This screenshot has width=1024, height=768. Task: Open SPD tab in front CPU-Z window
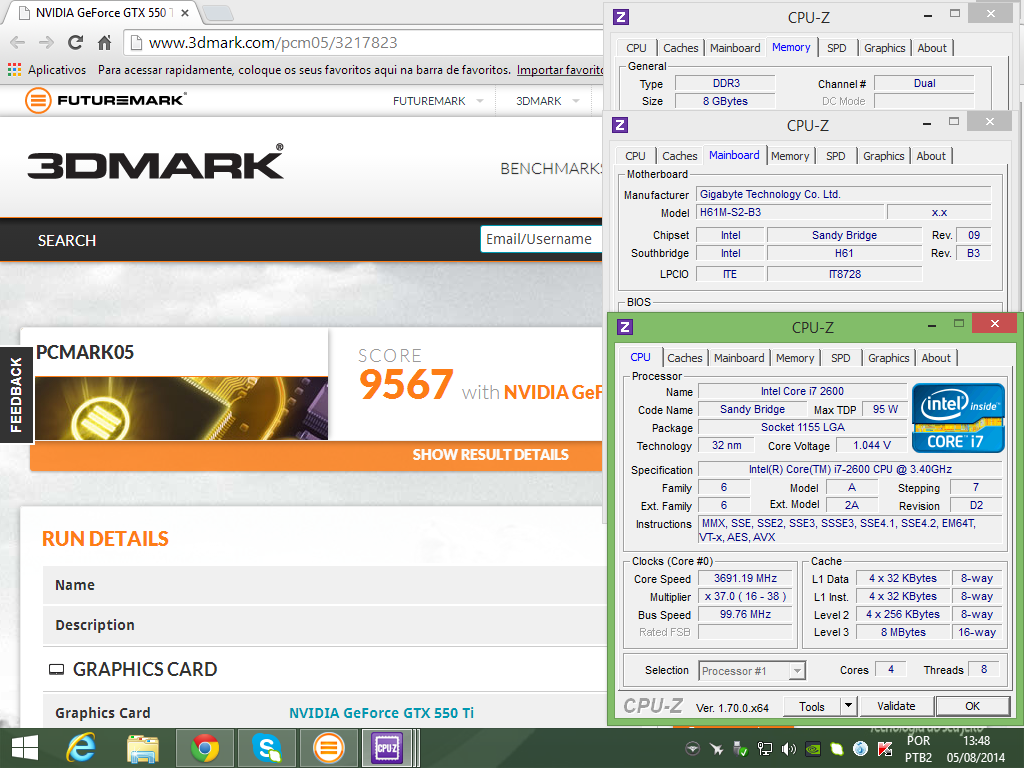point(840,358)
